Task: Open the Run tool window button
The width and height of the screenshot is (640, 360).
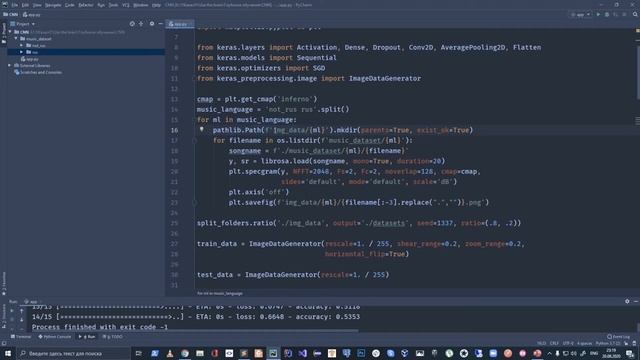Action: 87,337
